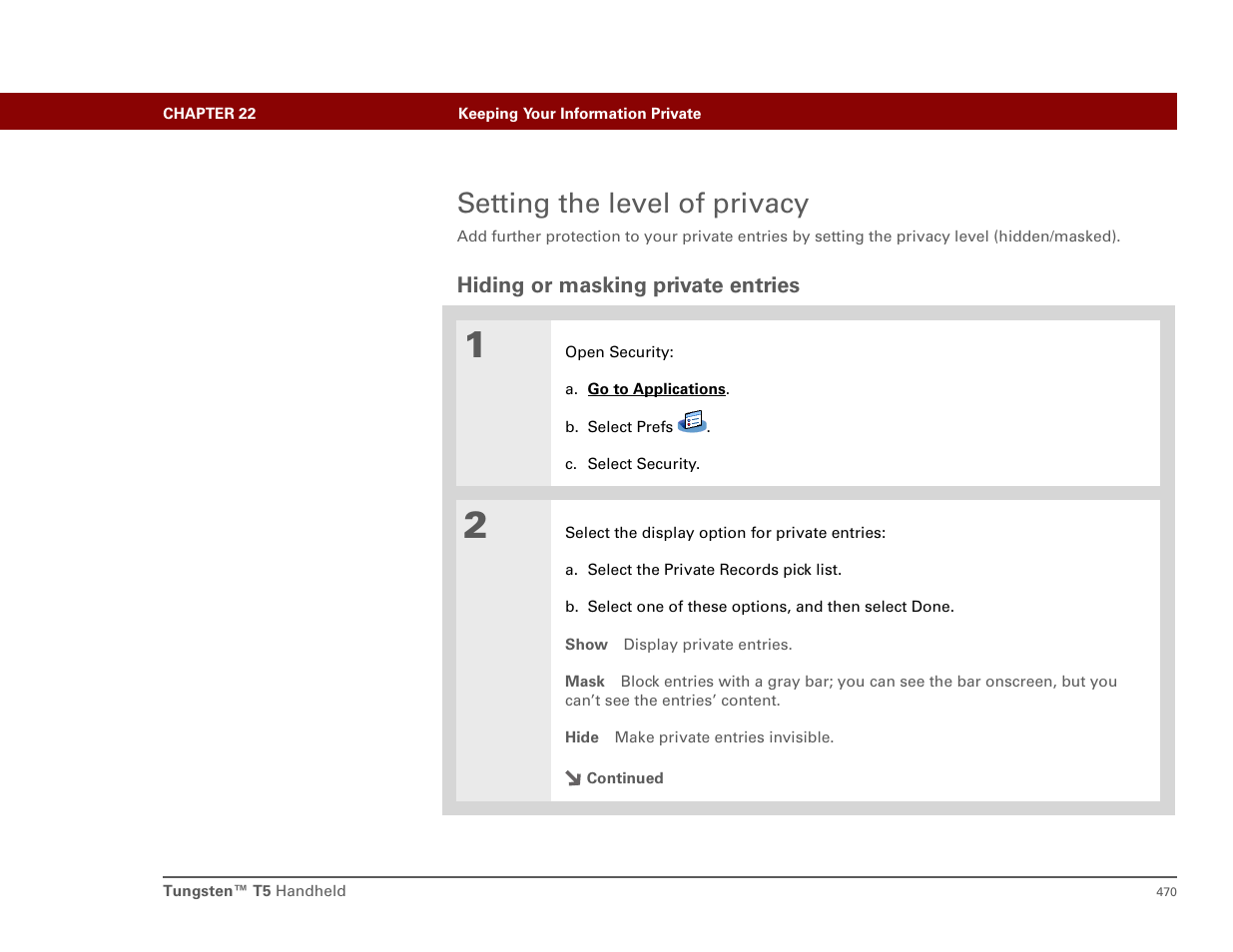The height and width of the screenshot is (952, 1233).
Task: Click 'Keeping Your Information Private' header title
Action: (x=579, y=114)
